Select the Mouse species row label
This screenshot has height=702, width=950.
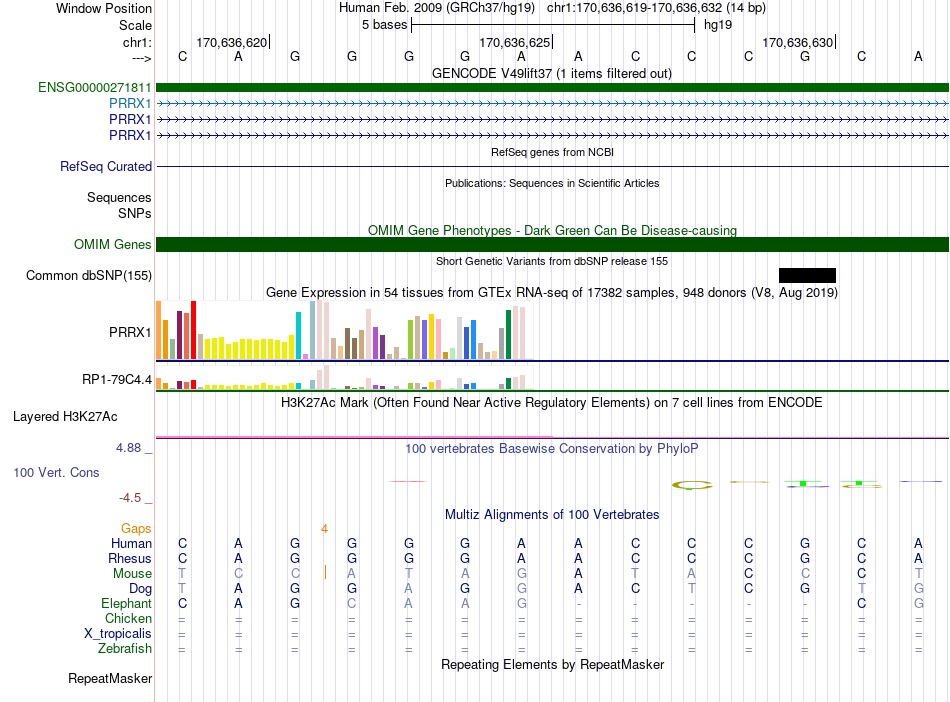pyautogui.click(x=132, y=573)
